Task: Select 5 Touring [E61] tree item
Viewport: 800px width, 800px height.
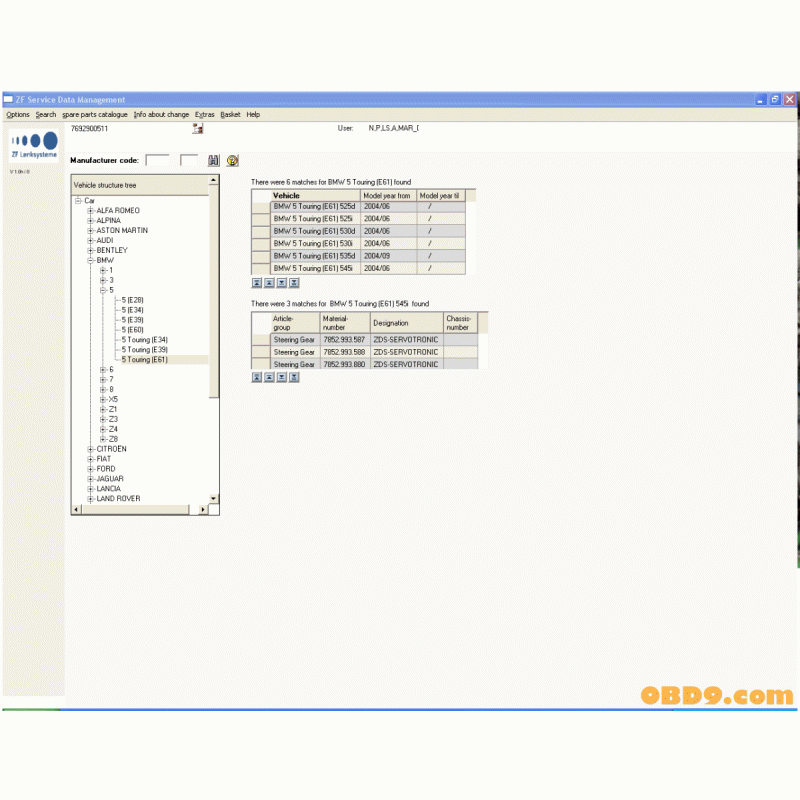Action: [x=145, y=360]
